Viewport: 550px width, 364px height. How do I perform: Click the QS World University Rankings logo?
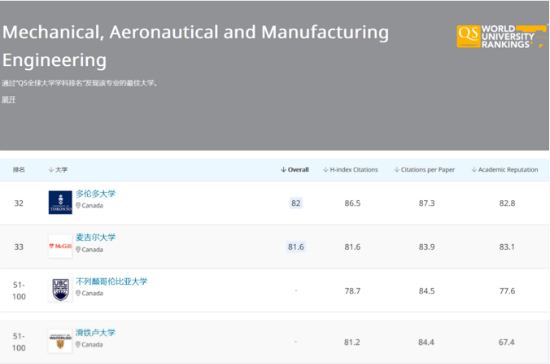tap(501, 36)
